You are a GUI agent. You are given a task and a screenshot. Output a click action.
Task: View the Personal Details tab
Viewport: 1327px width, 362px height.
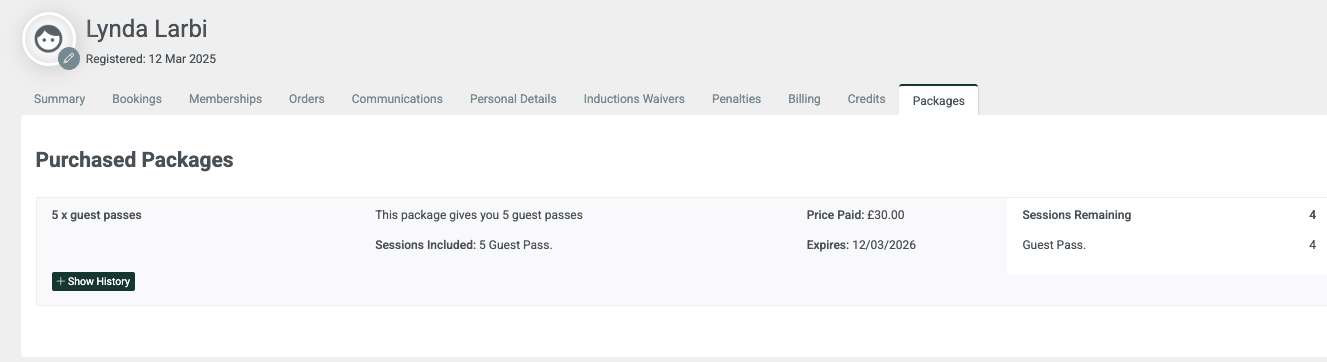coord(513,99)
